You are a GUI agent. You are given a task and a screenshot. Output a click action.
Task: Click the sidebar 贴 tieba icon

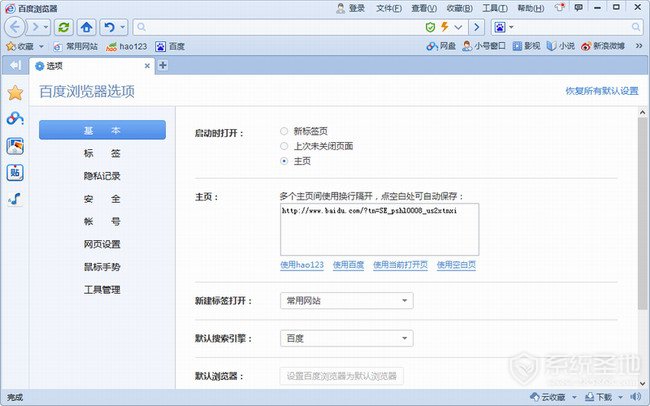(15, 173)
